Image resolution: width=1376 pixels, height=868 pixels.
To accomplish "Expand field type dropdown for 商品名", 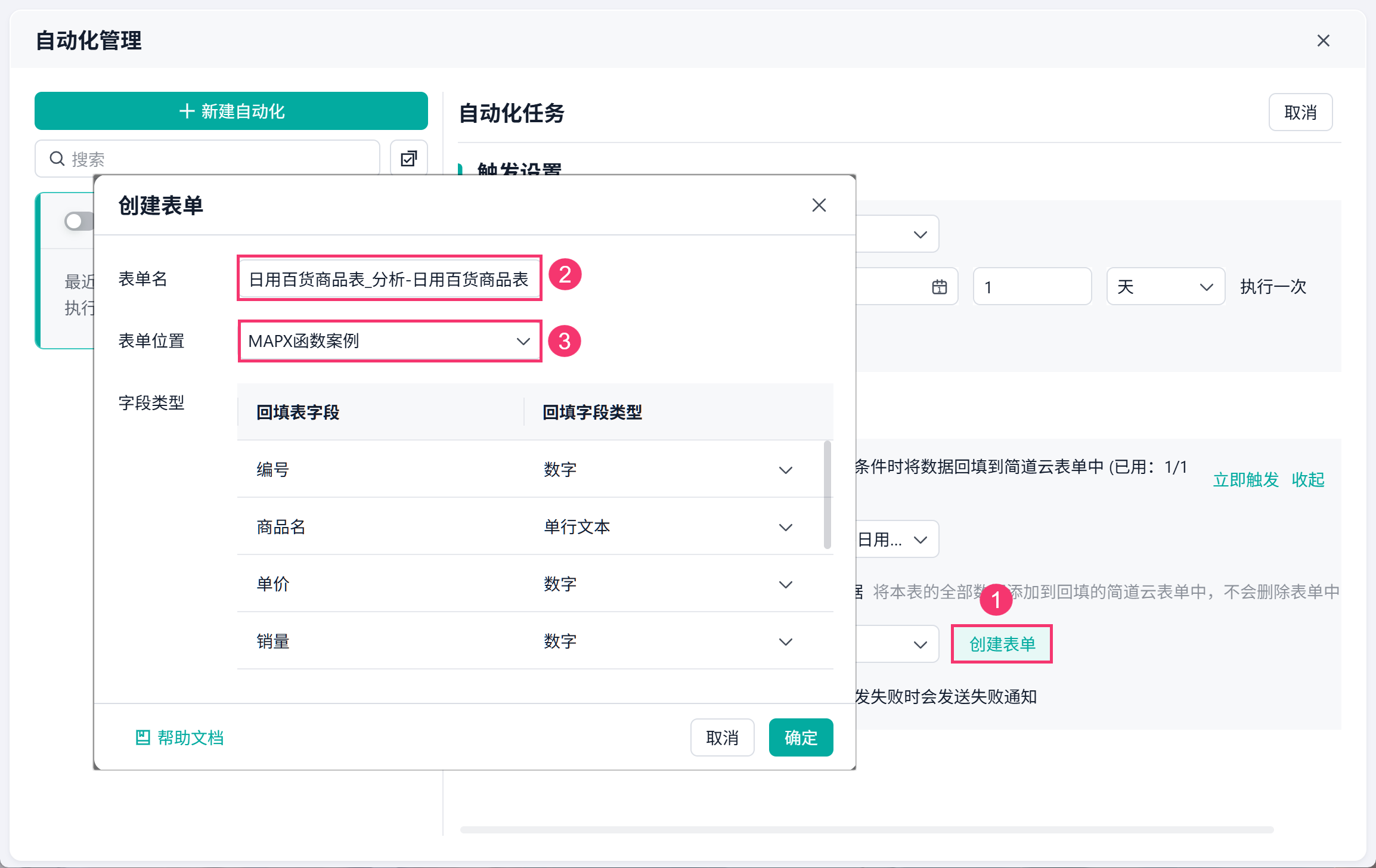I will [x=786, y=527].
